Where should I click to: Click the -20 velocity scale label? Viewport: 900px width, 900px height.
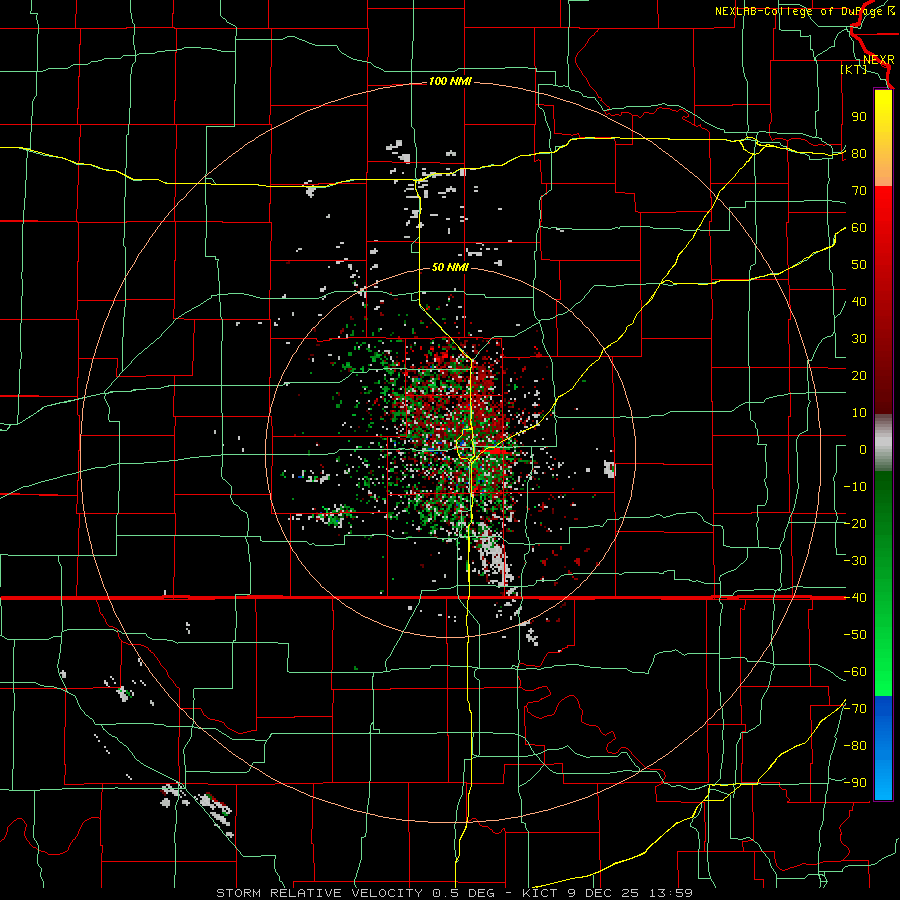tap(855, 523)
